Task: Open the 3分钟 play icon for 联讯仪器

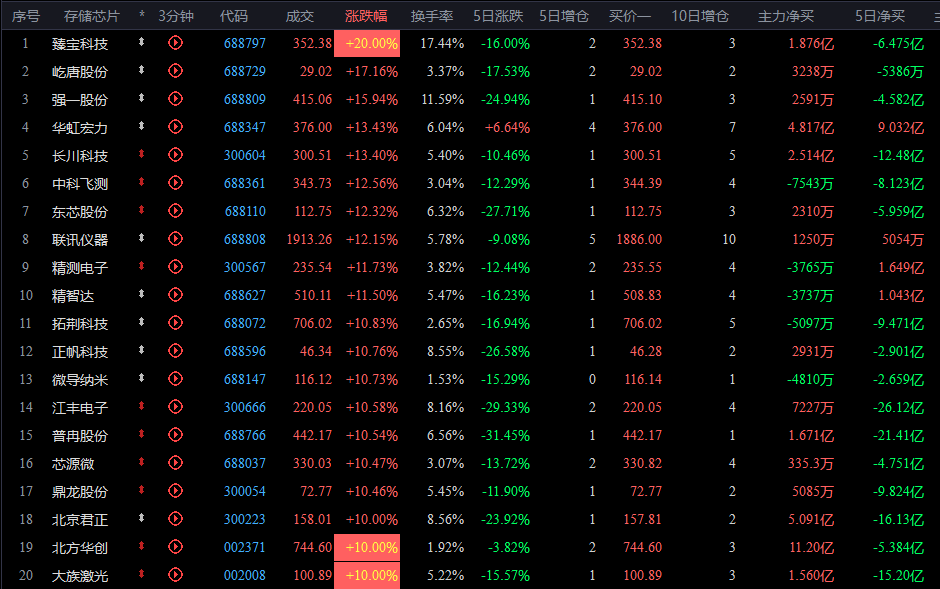Action: [175, 238]
